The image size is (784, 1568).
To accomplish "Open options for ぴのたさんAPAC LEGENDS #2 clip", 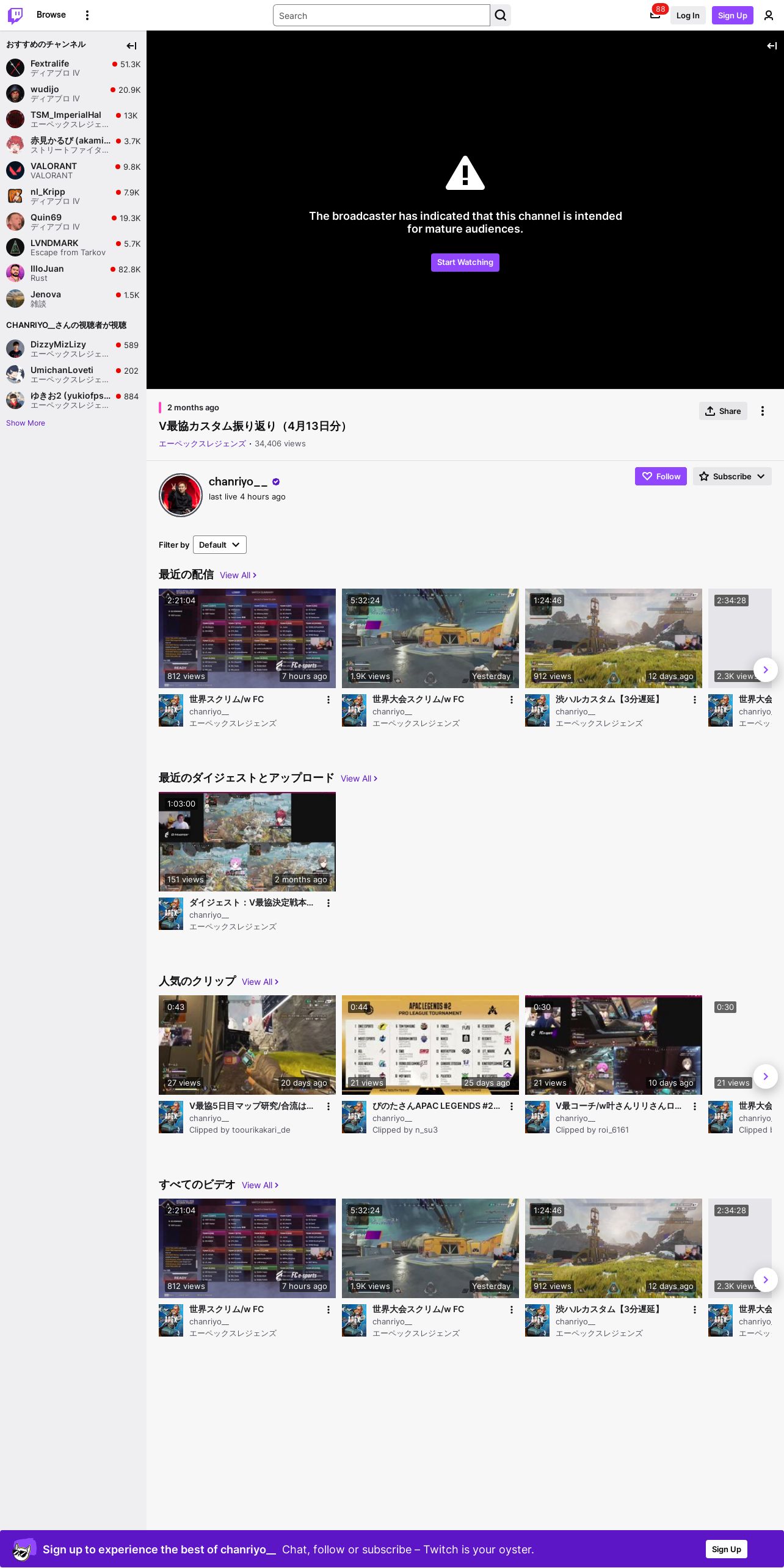I will 512,1106.
